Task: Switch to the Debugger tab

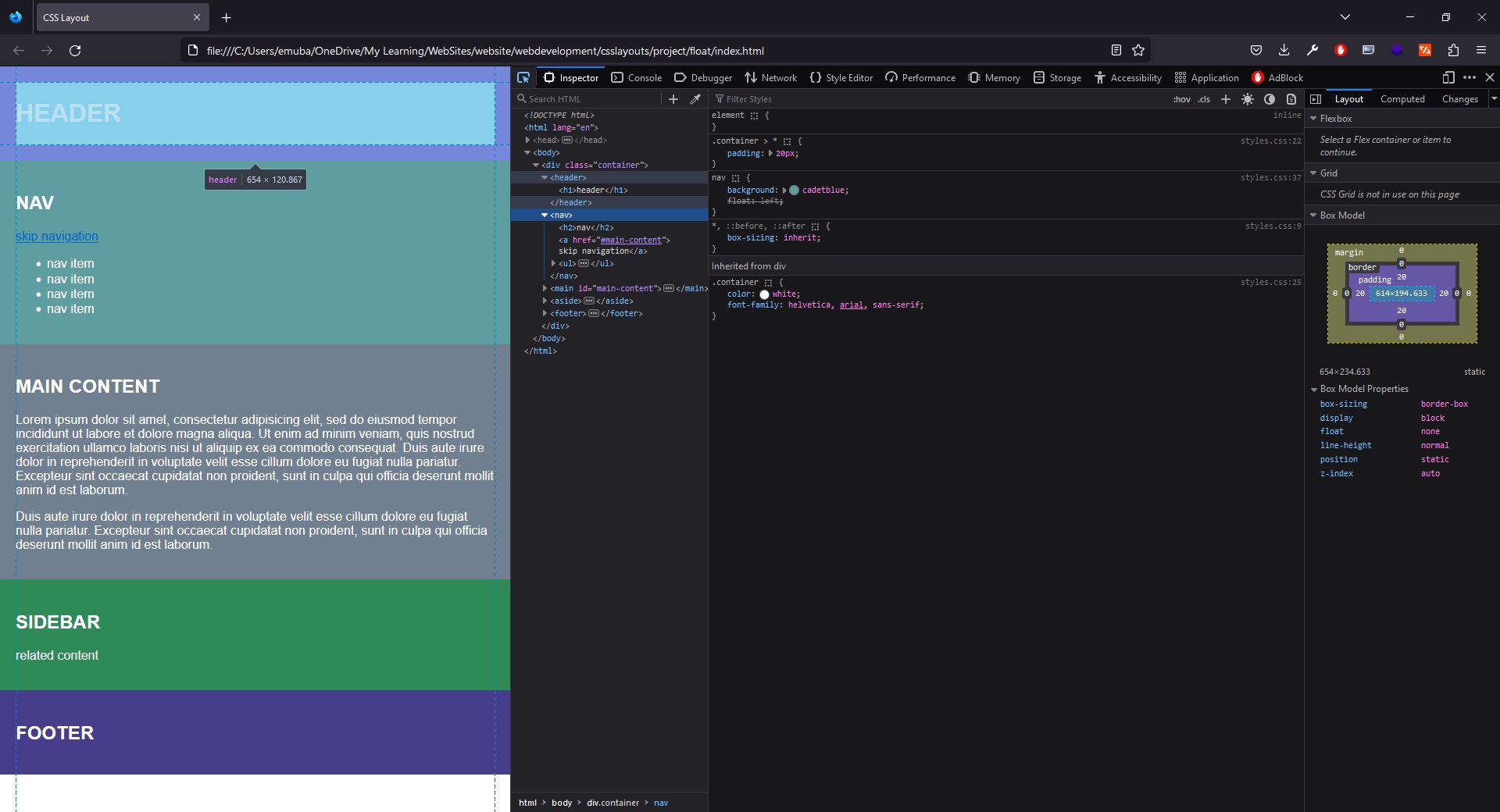Action: point(703,77)
